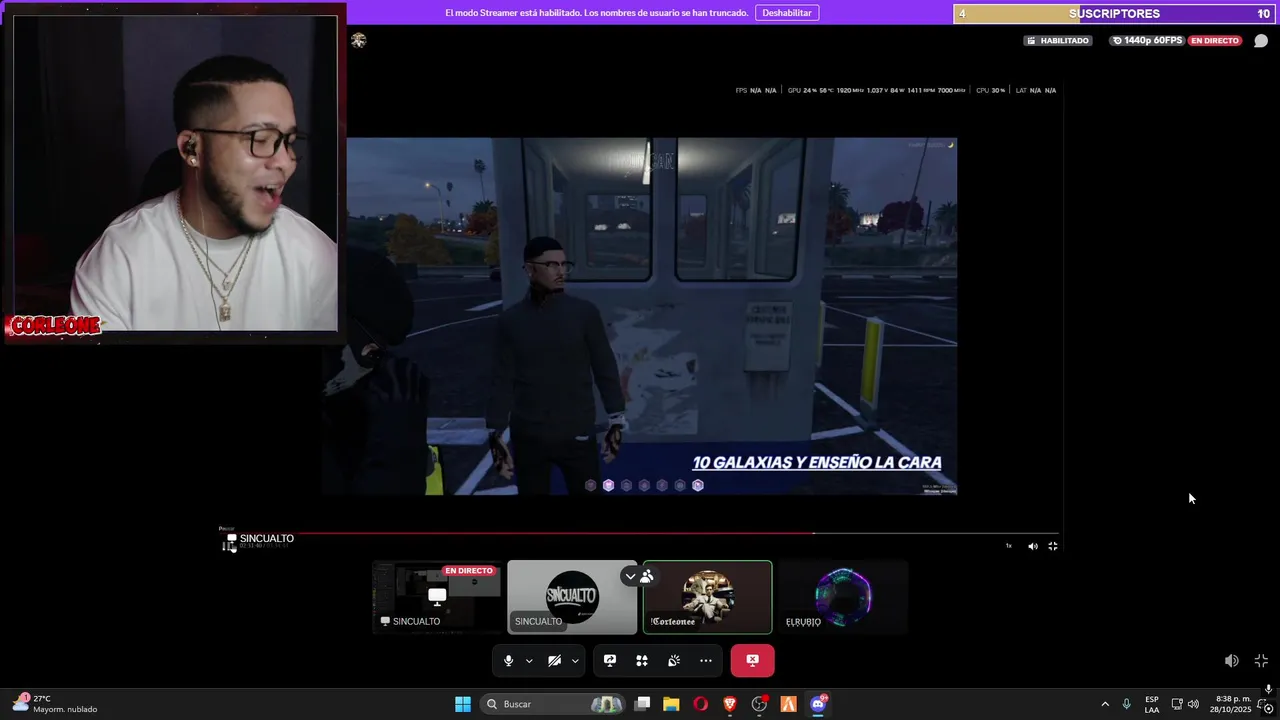Turn on the camera

pos(554,660)
